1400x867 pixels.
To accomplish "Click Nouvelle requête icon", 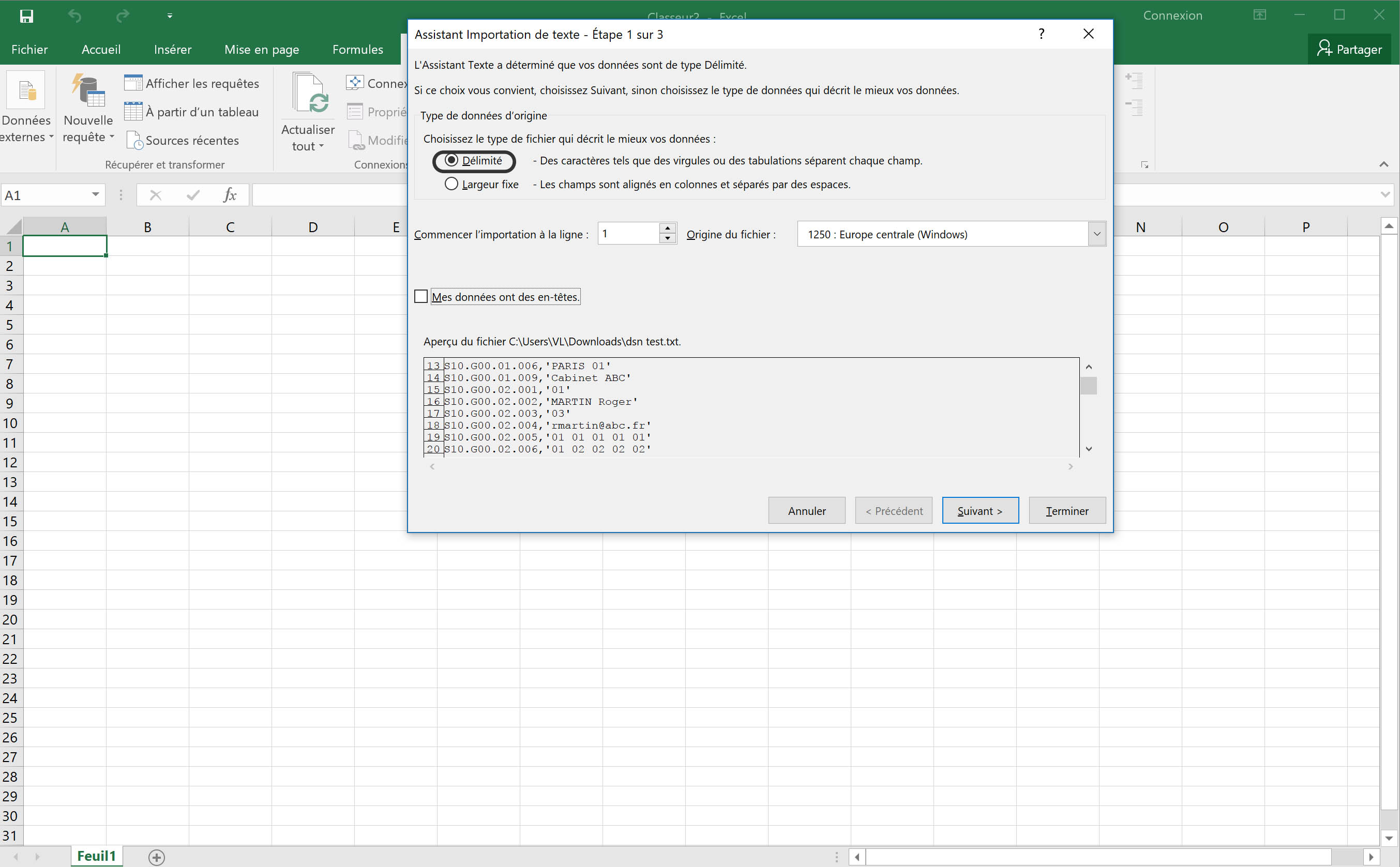I will pos(88,92).
